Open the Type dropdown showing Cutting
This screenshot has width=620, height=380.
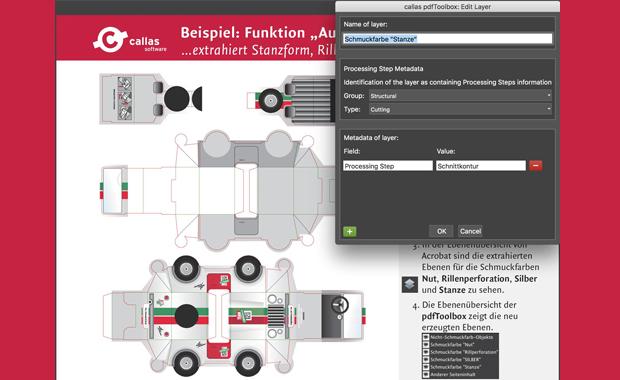[460, 109]
